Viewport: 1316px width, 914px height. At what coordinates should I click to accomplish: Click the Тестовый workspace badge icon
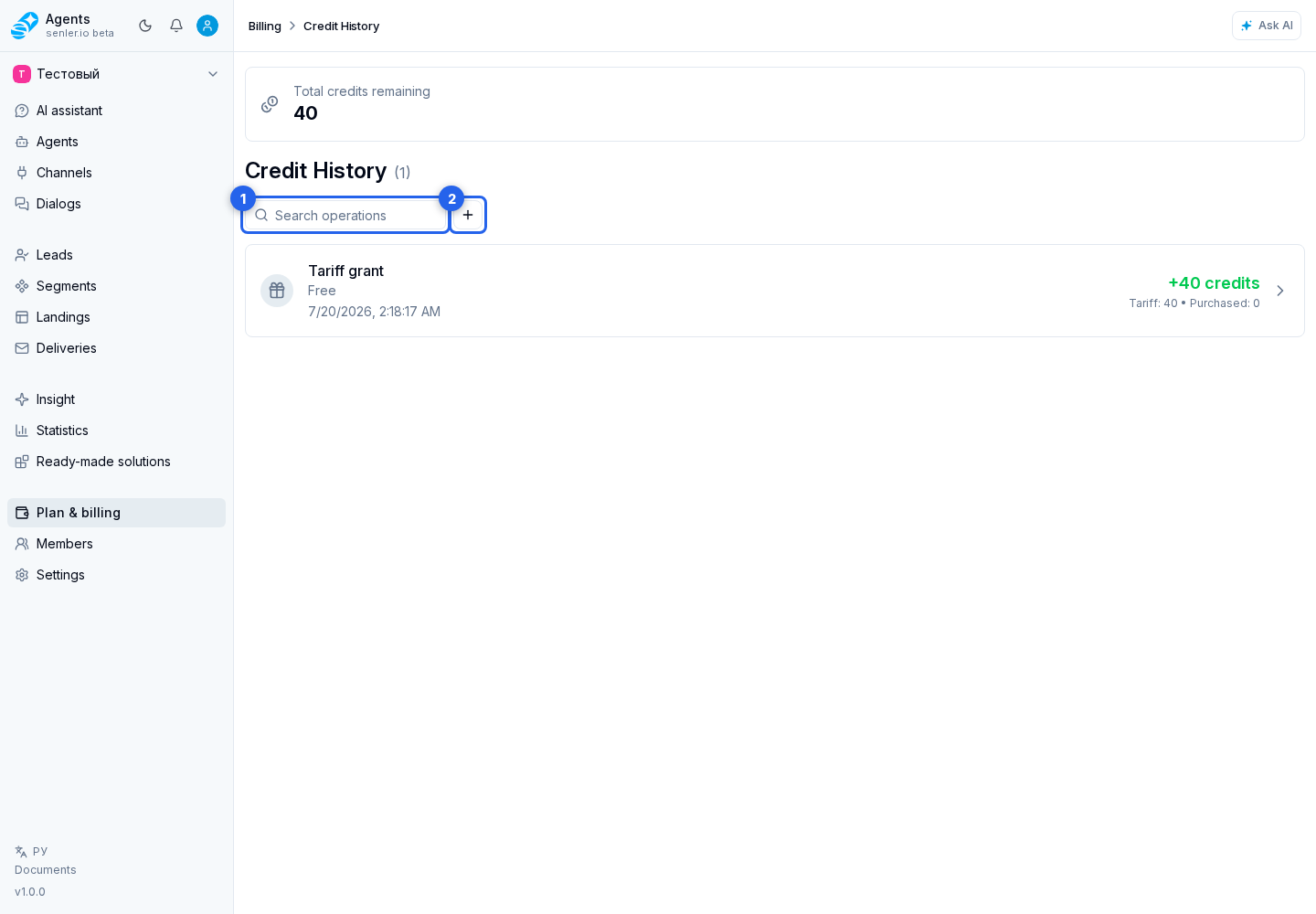pos(22,74)
